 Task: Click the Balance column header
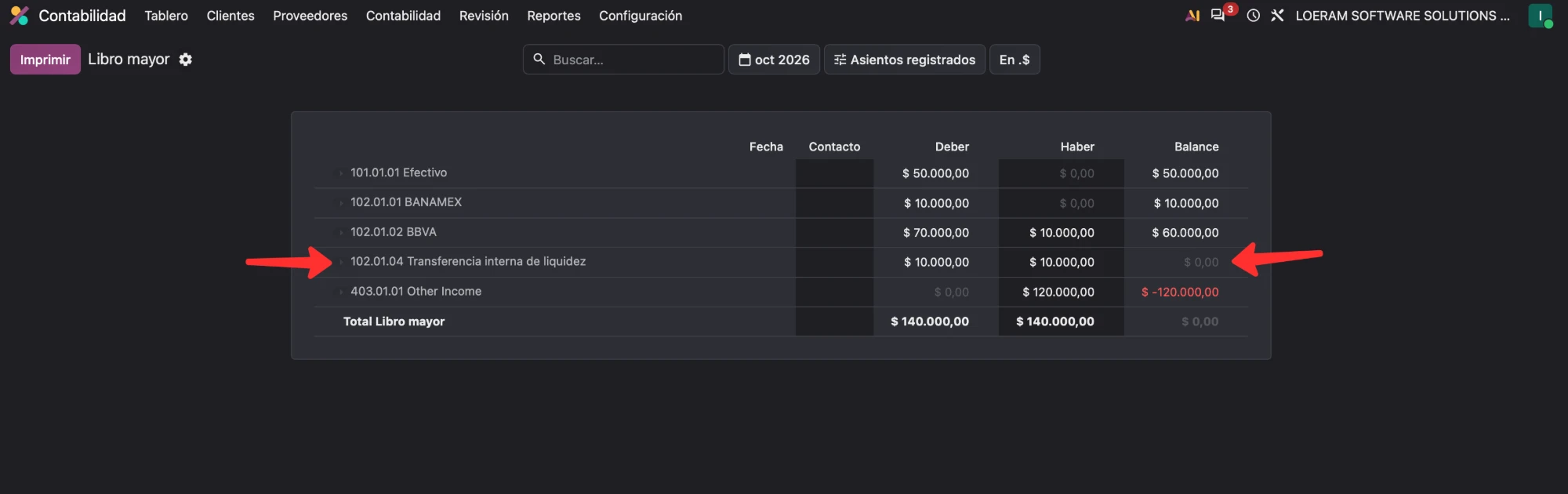click(1196, 147)
